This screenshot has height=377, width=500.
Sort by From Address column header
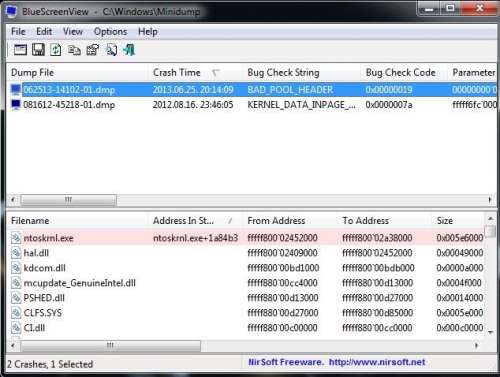point(290,221)
